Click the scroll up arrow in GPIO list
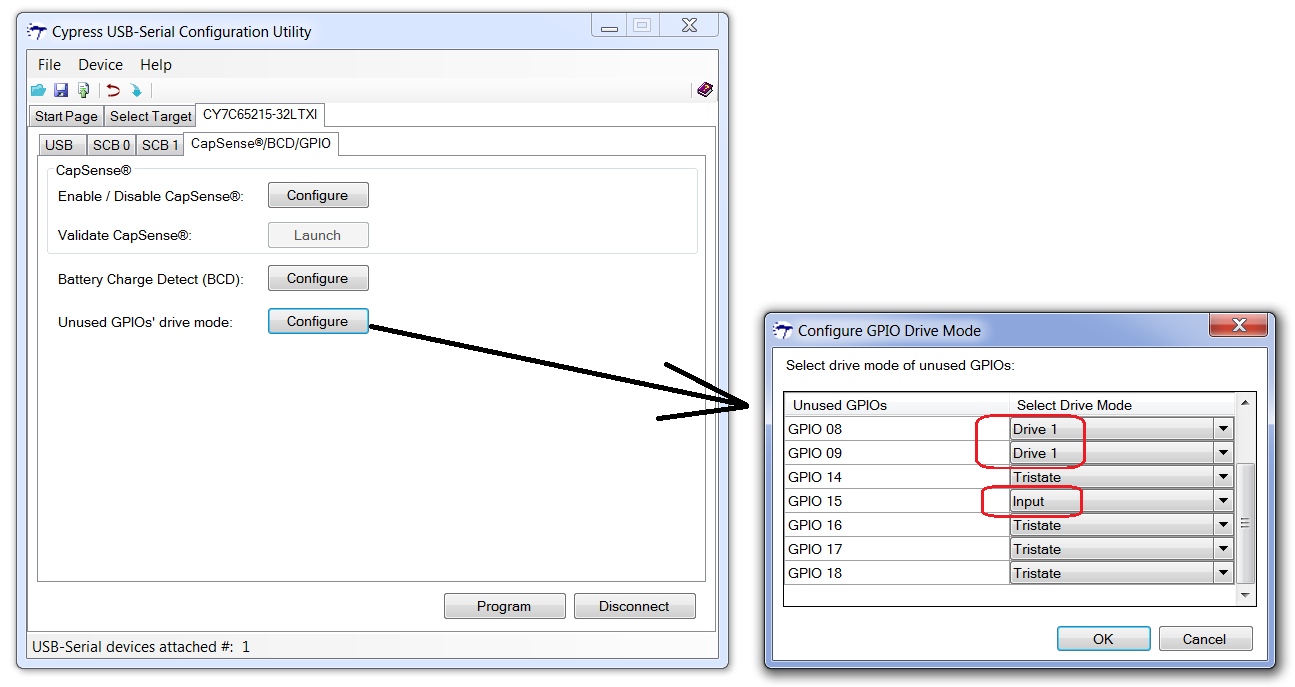 pos(1245,403)
